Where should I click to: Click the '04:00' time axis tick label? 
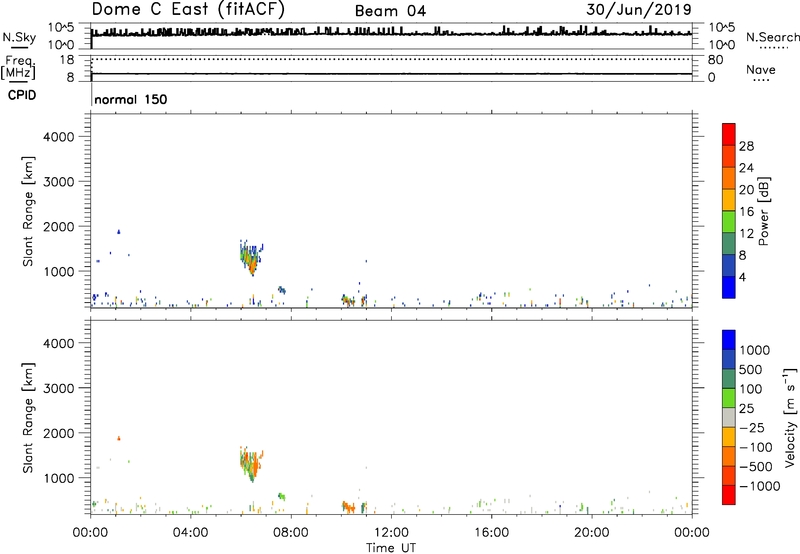[190, 533]
